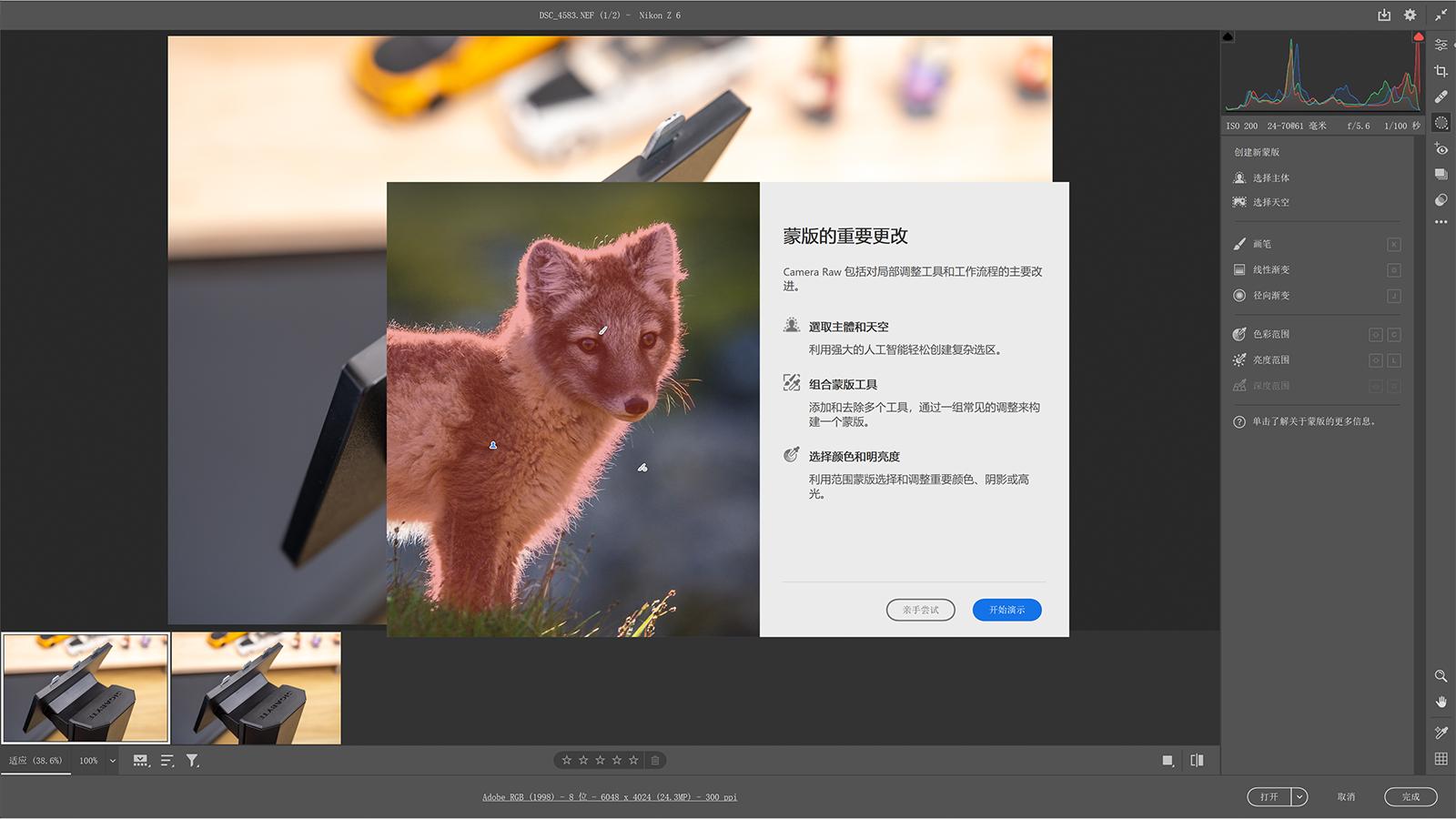Screen dimensions: 1456x819
Task: Open the filmstrip filter funnel menu
Action: pyautogui.click(x=193, y=761)
